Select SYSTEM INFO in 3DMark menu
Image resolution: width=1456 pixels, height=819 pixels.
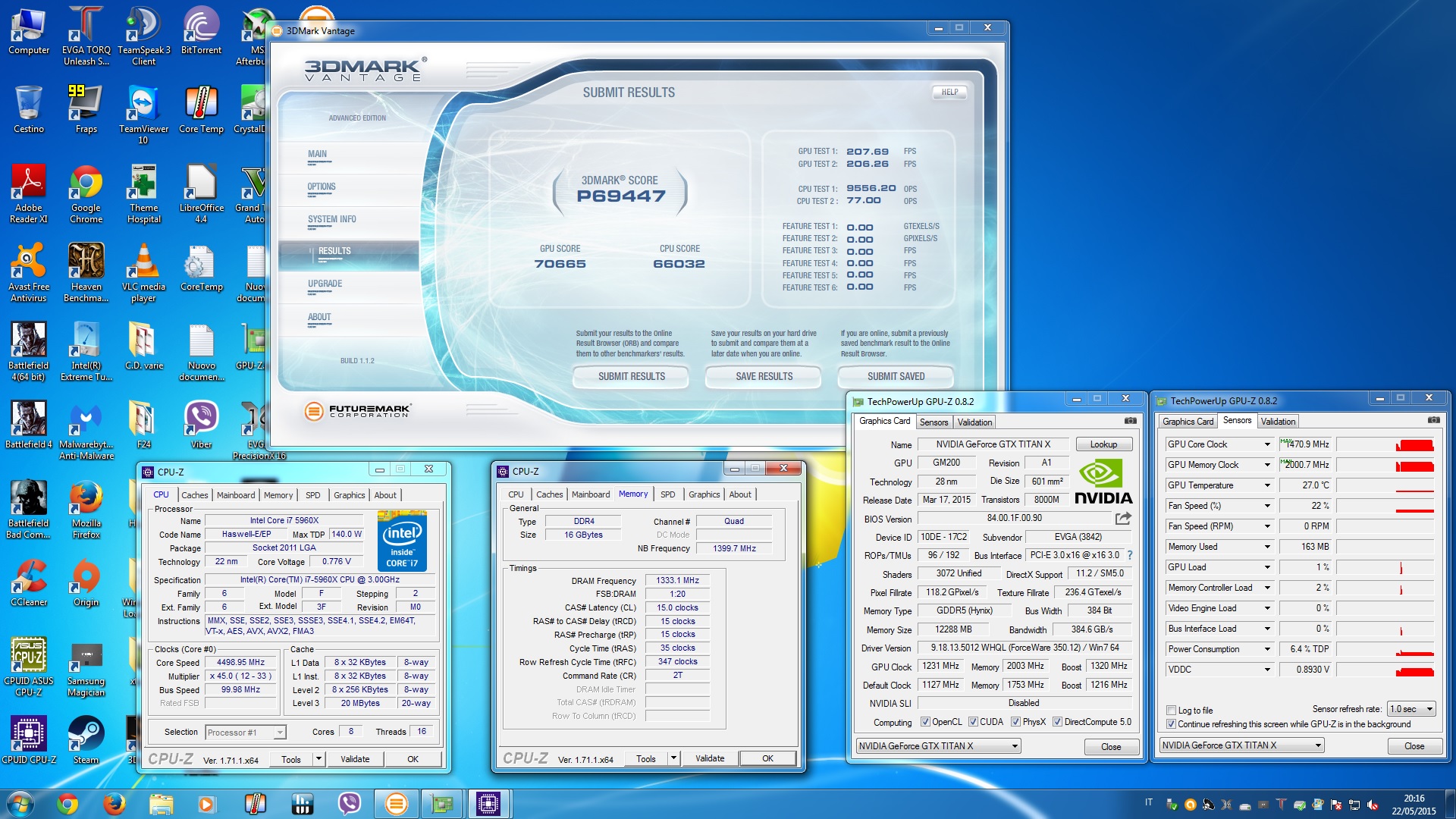[x=331, y=219]
